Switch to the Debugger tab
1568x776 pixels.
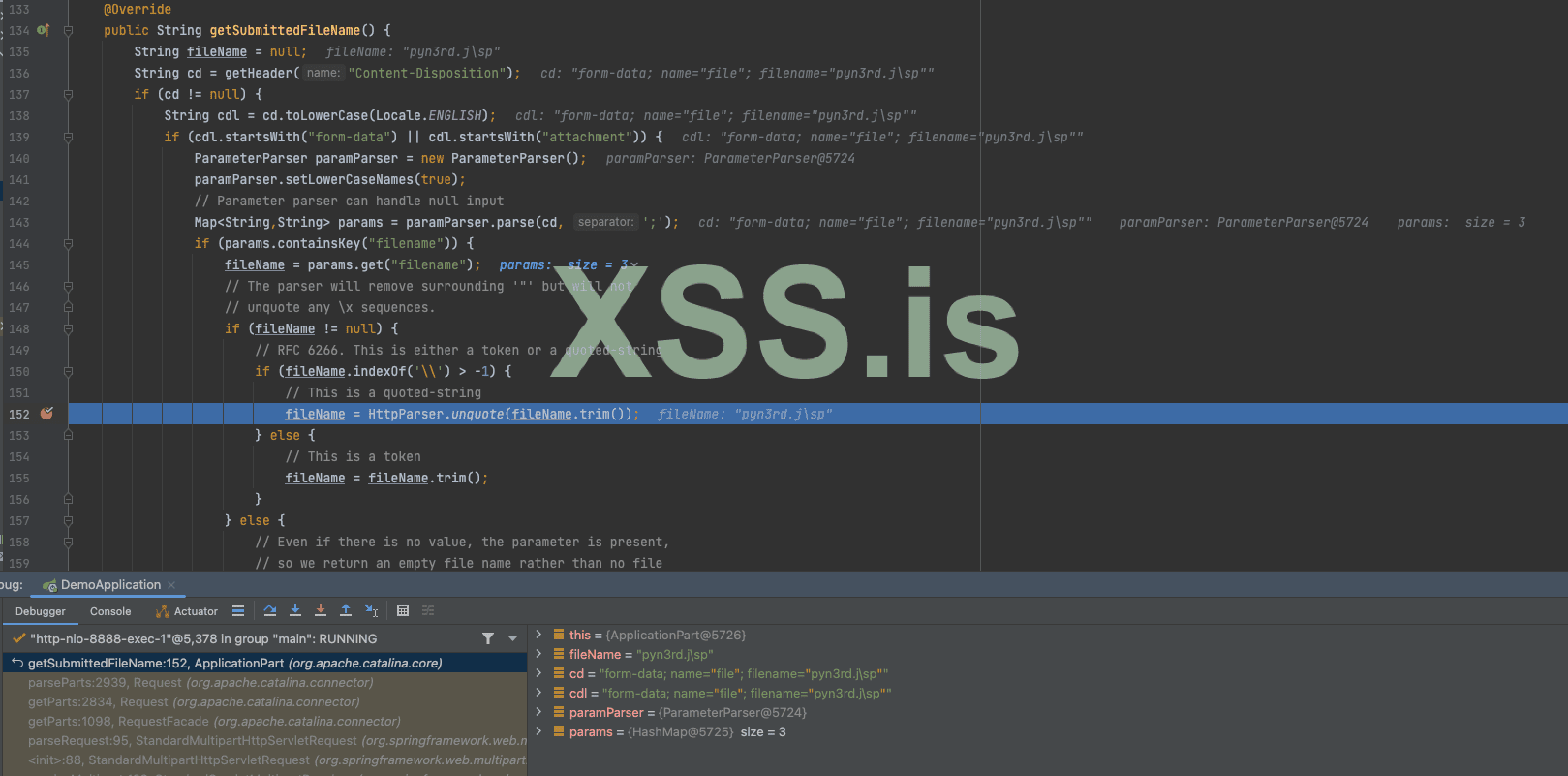(x=41, y=611)
